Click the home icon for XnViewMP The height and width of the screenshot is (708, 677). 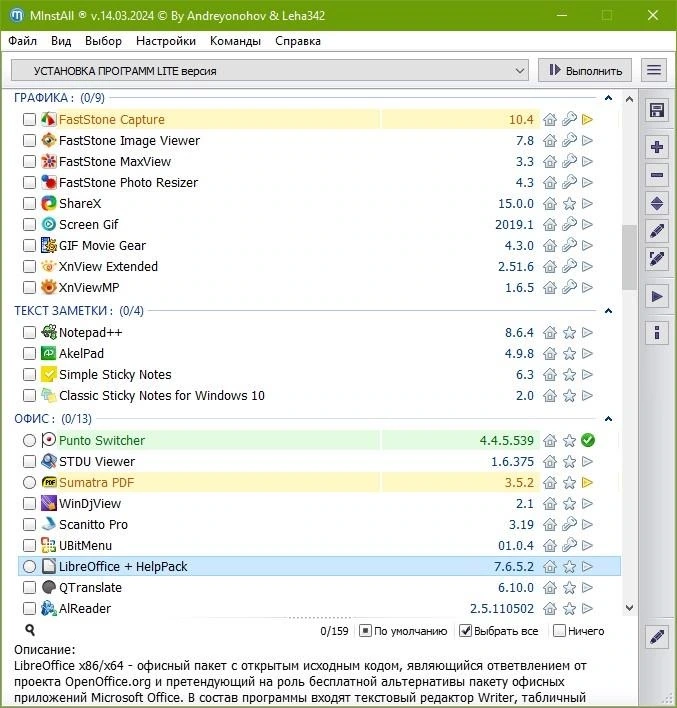pyautogui.click(x=550, y=288)
